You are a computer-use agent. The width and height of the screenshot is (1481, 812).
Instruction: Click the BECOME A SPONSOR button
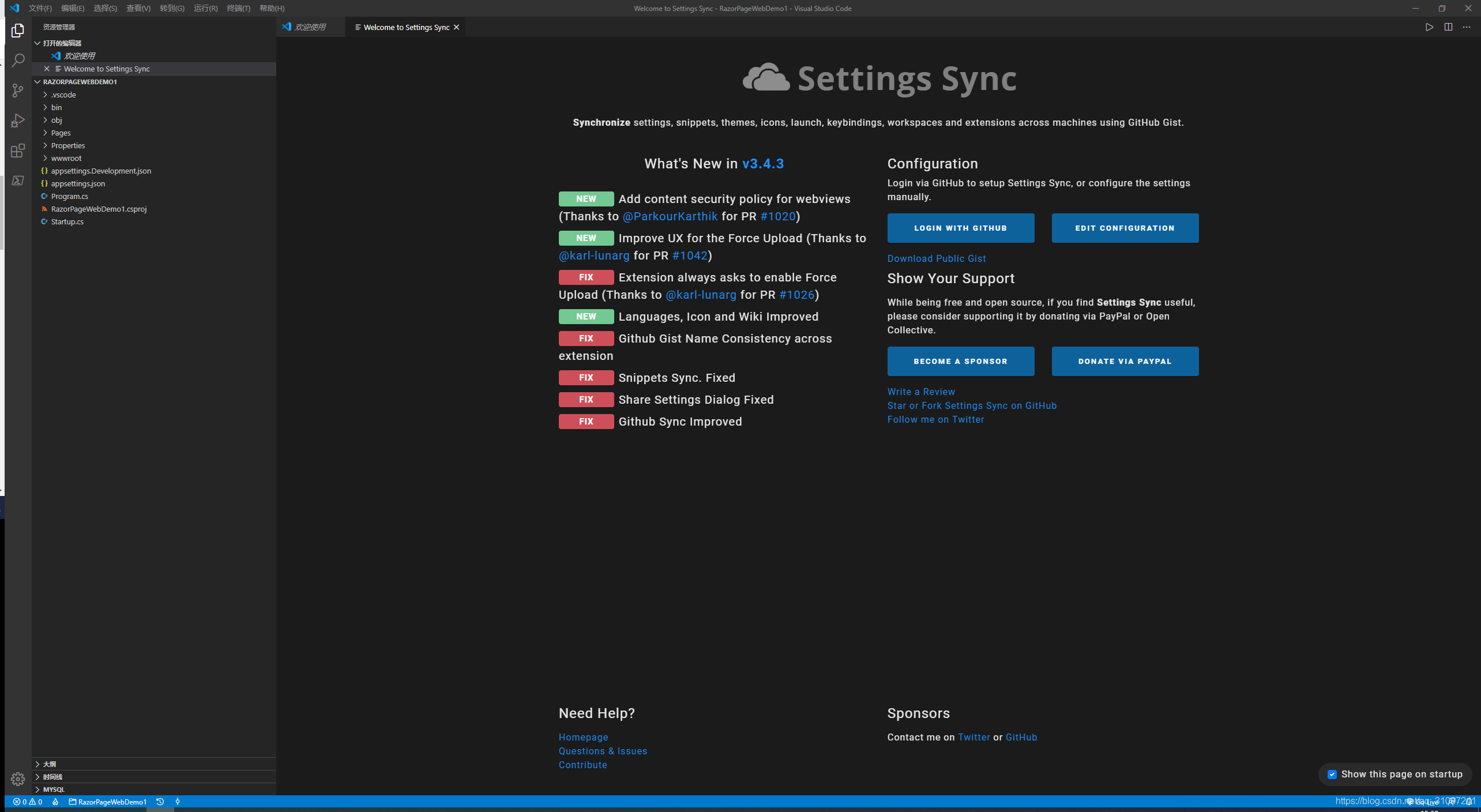(x=960, y=361)
